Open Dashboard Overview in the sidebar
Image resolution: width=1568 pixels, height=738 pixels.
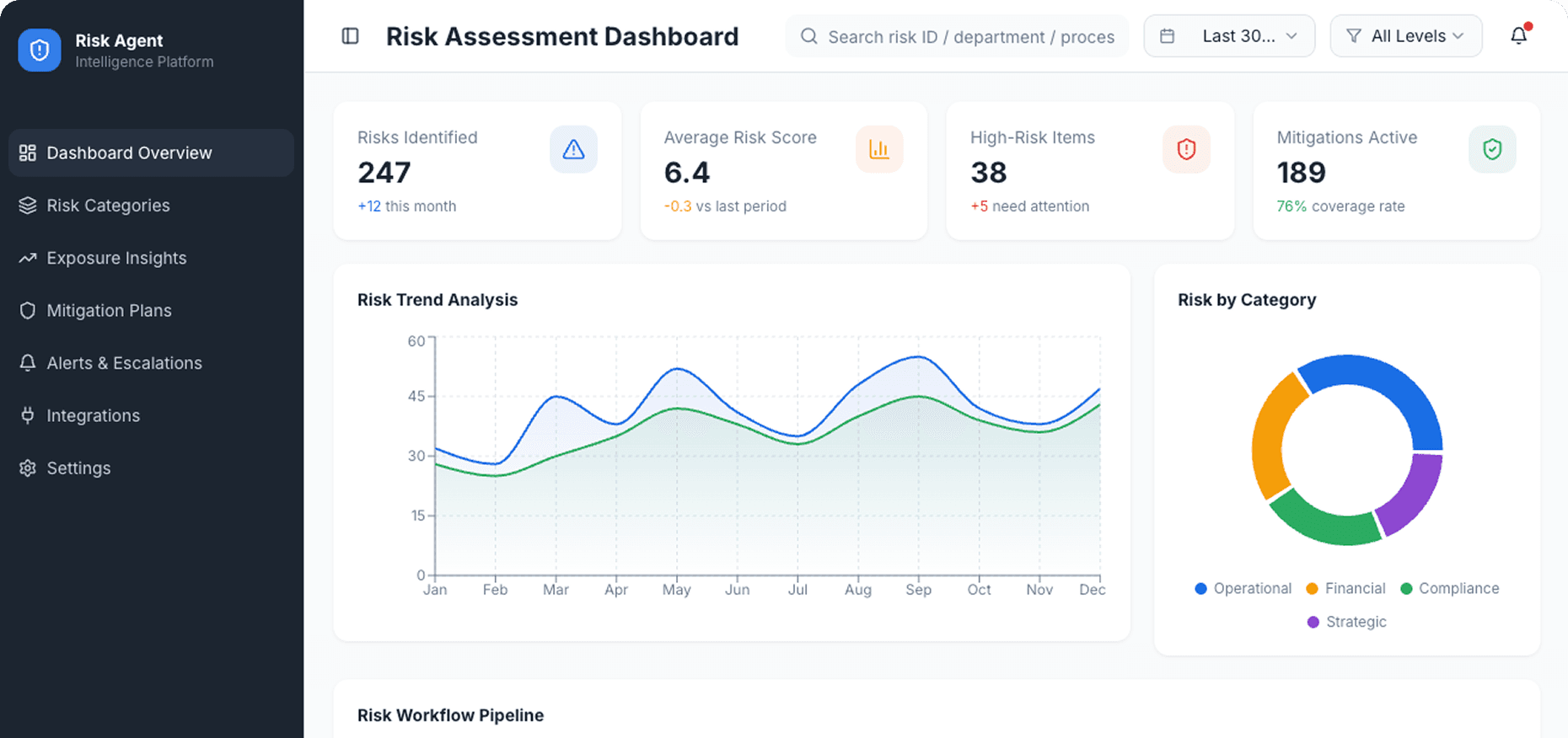click(x=151, y=152)
